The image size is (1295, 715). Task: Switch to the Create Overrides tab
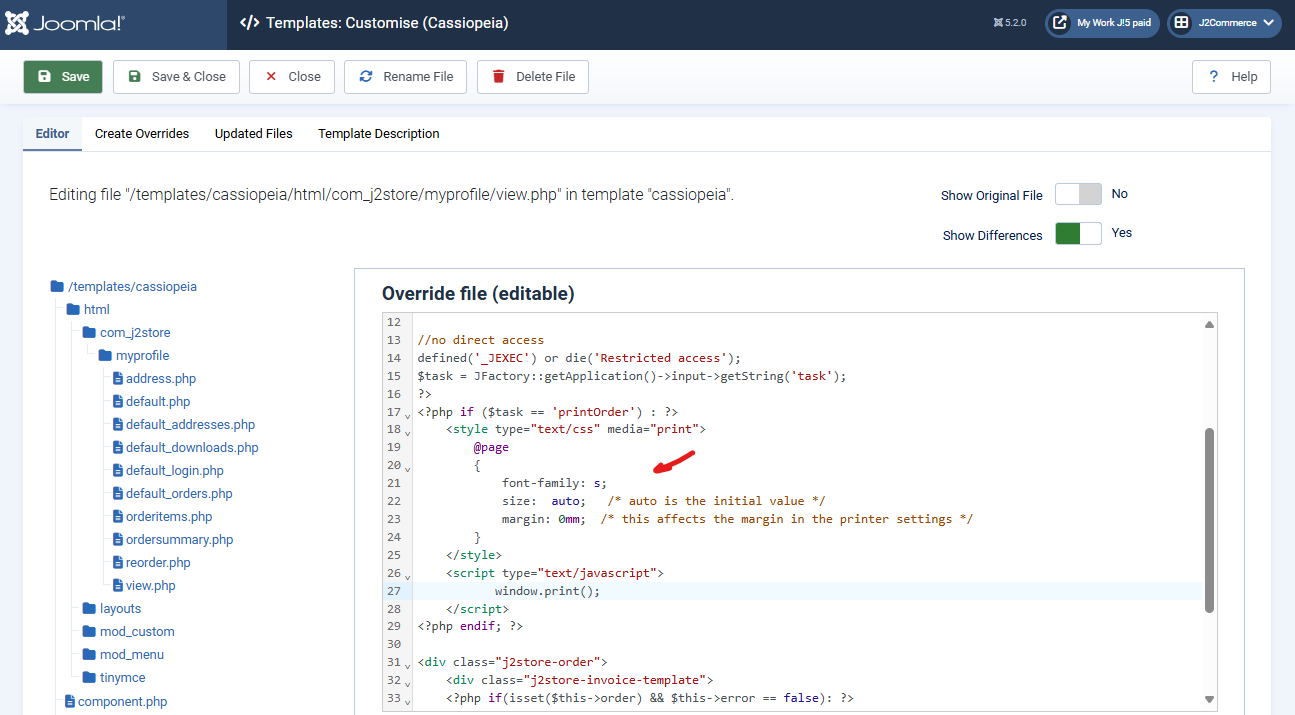(142, 134)
